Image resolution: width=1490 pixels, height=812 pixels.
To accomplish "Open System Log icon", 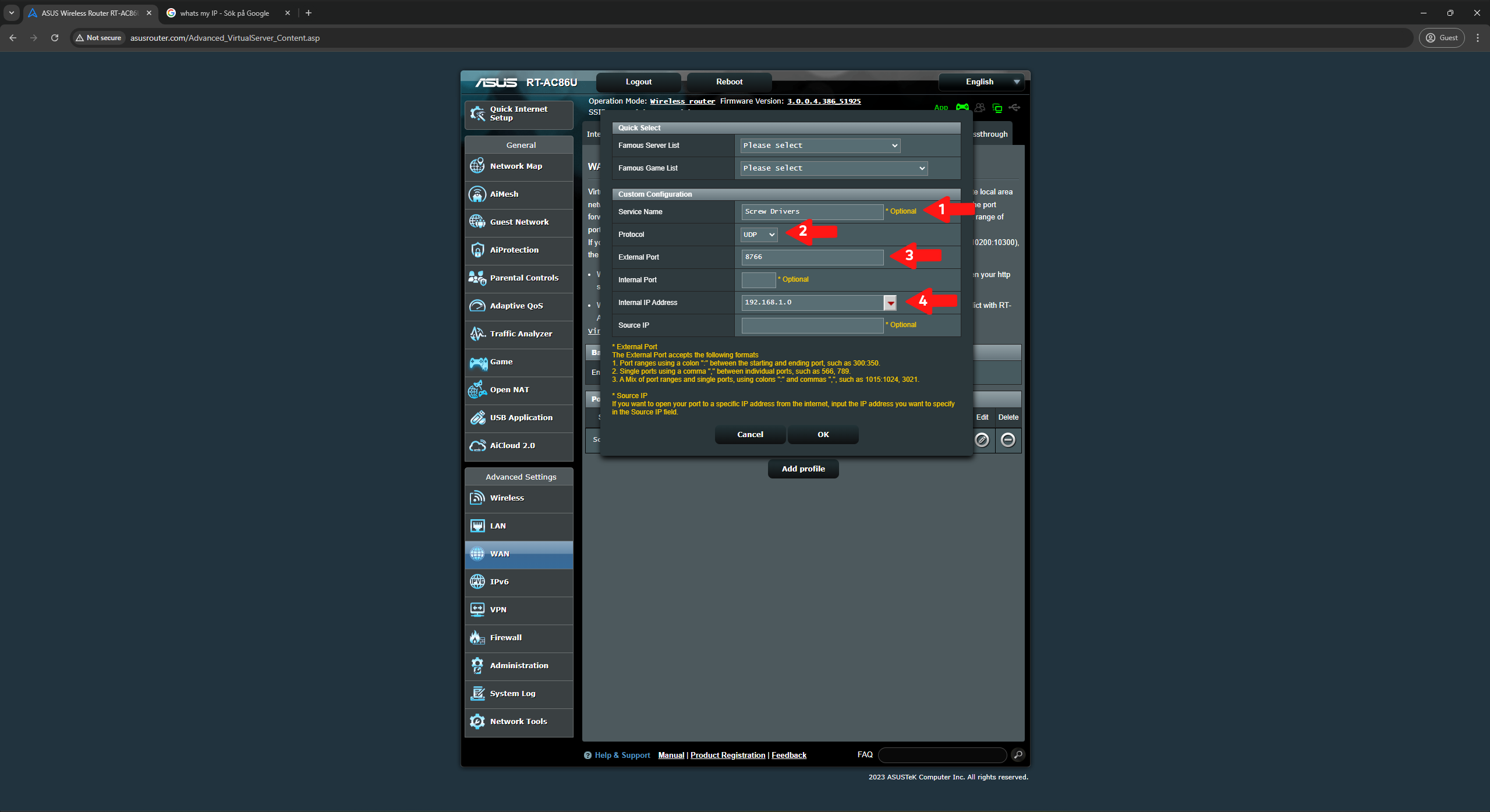I will pos(477,693).
